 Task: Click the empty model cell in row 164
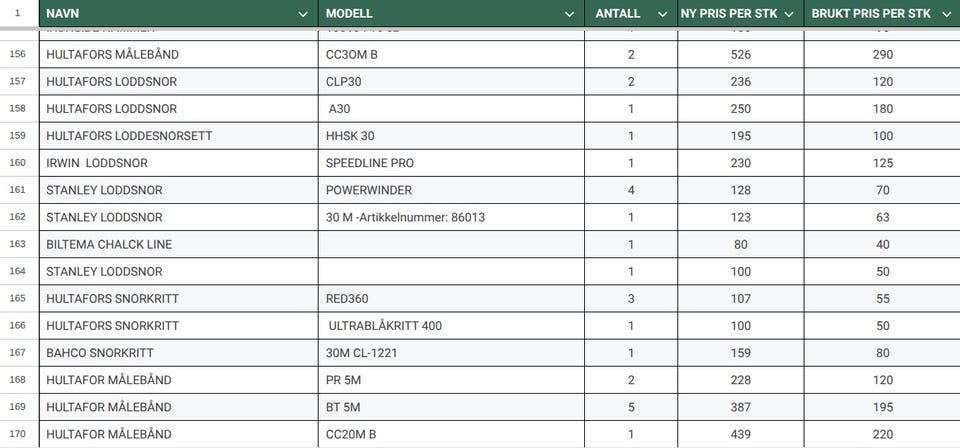point(451,271)
